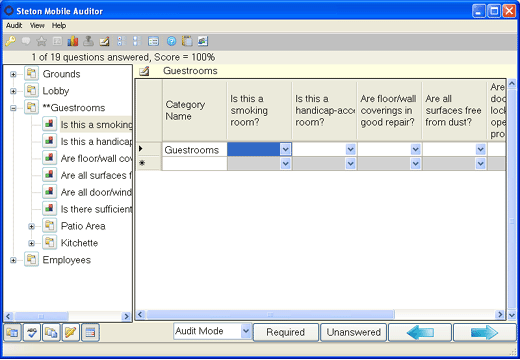Open the Help menu

point(59,26)
